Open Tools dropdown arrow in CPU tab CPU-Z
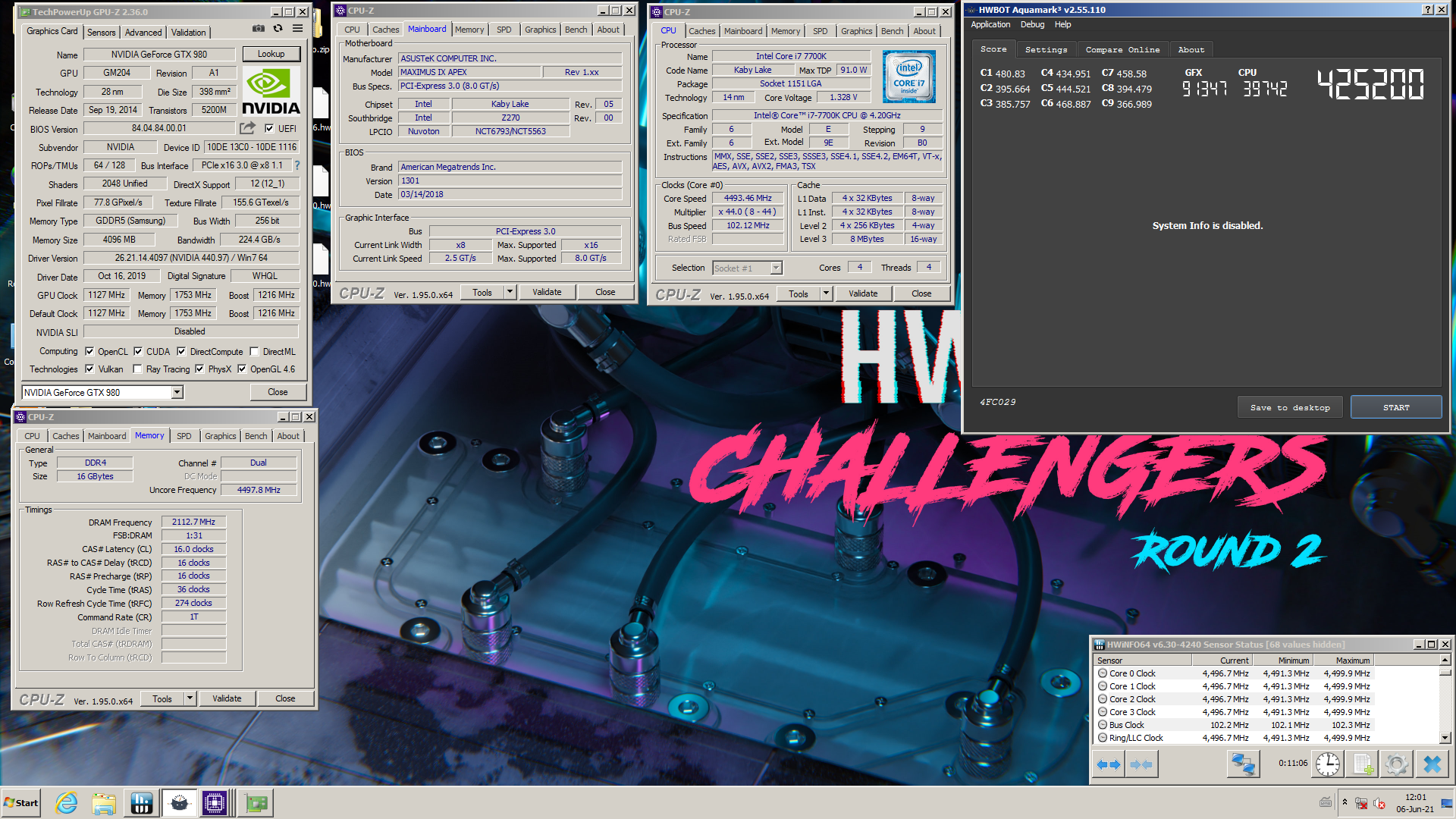This screenshot has height=819, width=1456. coord(826,293)
